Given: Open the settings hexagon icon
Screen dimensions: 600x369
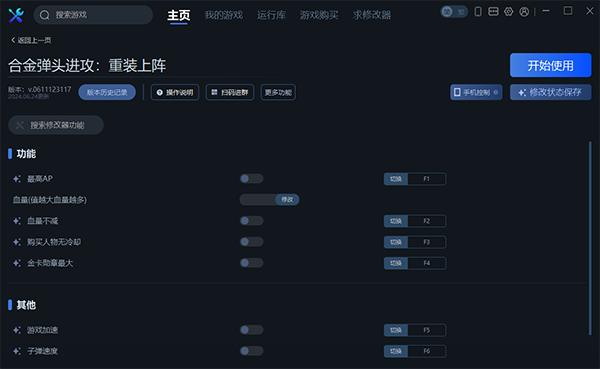Looking at the screenshot, I should coord(509,11).
